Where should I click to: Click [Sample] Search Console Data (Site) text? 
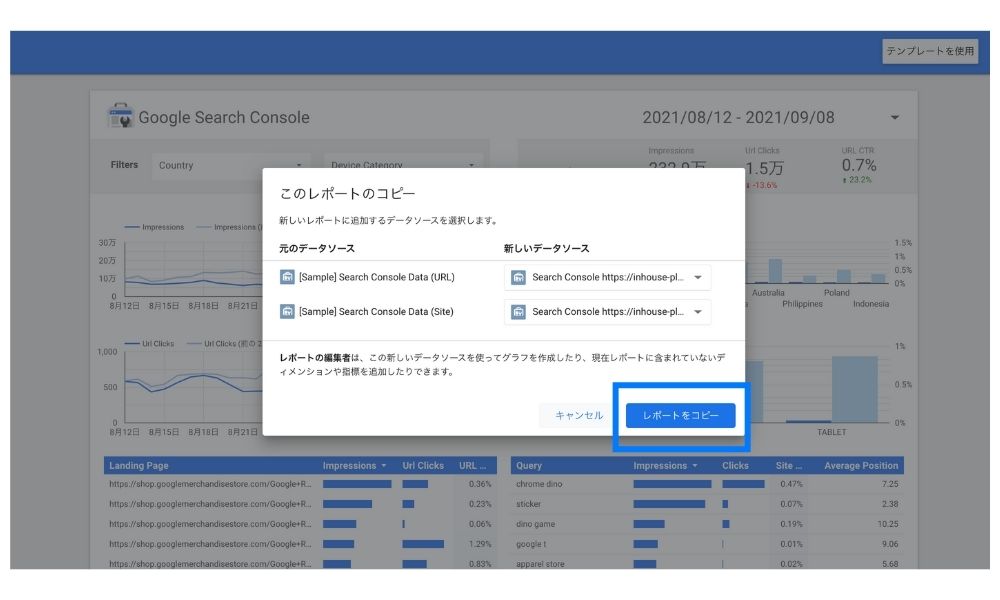pos(376,312)
